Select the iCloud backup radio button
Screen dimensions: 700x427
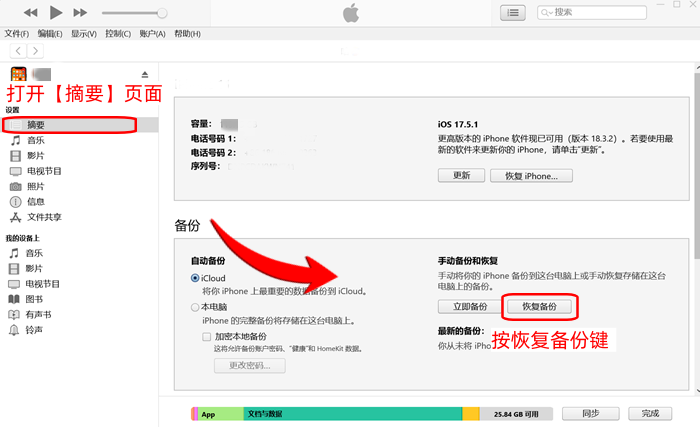click(195, 278)
